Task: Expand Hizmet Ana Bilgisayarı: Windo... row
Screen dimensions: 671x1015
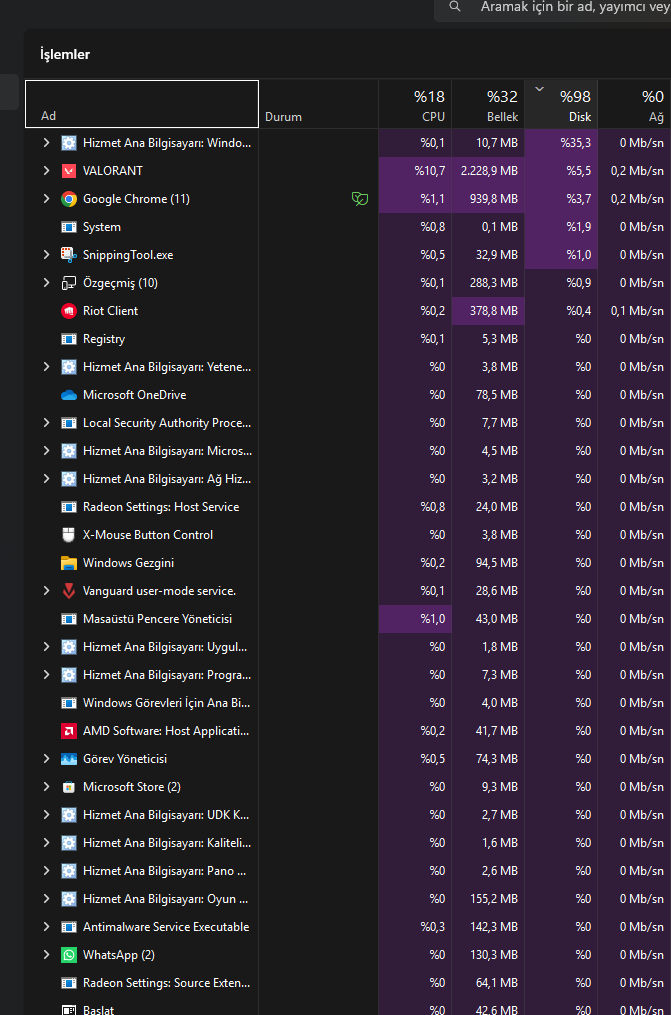Action: [x=46, y=142]
